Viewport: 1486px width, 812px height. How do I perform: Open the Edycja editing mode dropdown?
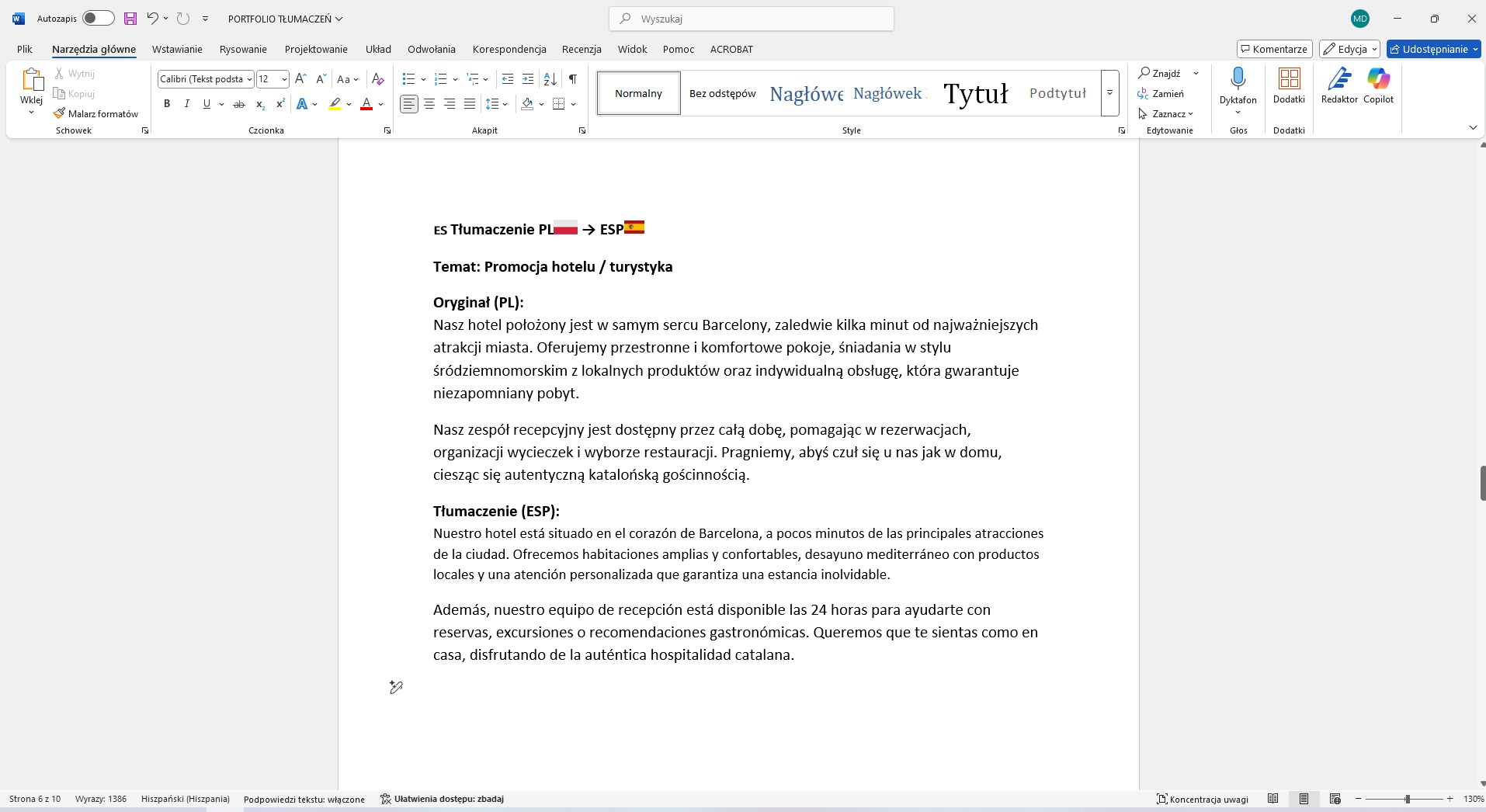pos(1349,49)
